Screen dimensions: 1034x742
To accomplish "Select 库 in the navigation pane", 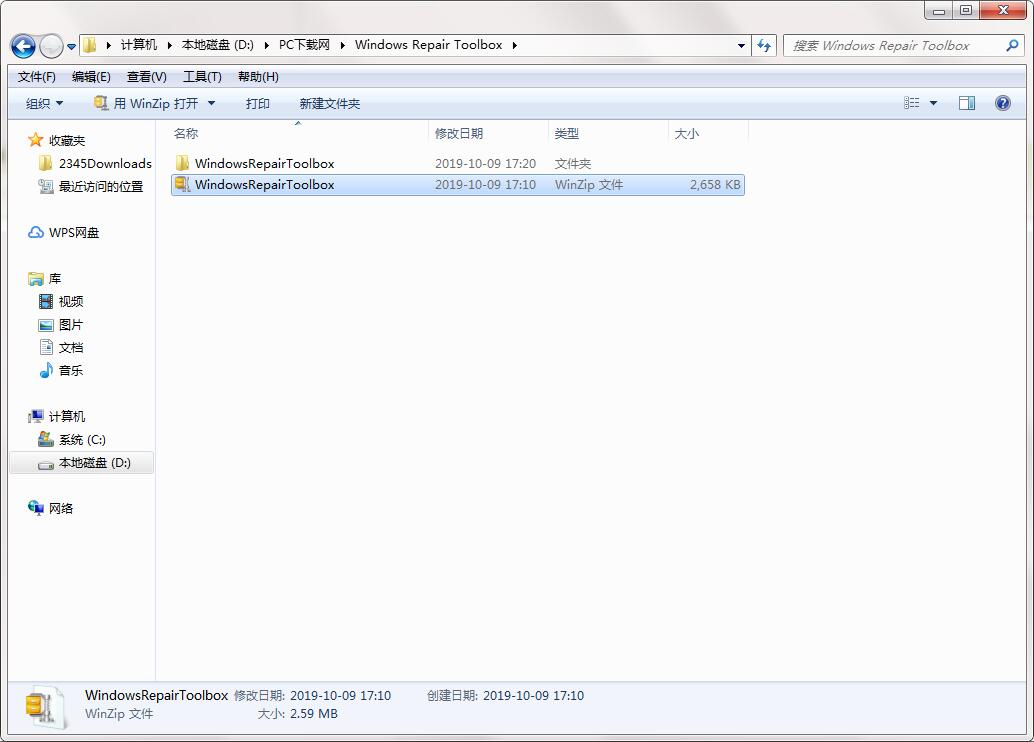I will pyautogui.click(x=55, y=278).
